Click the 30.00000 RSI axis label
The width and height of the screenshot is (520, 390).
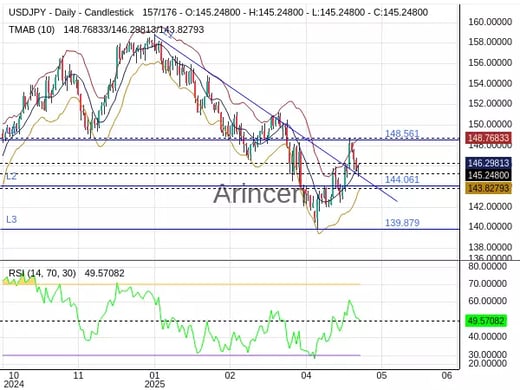click(487, 355)
